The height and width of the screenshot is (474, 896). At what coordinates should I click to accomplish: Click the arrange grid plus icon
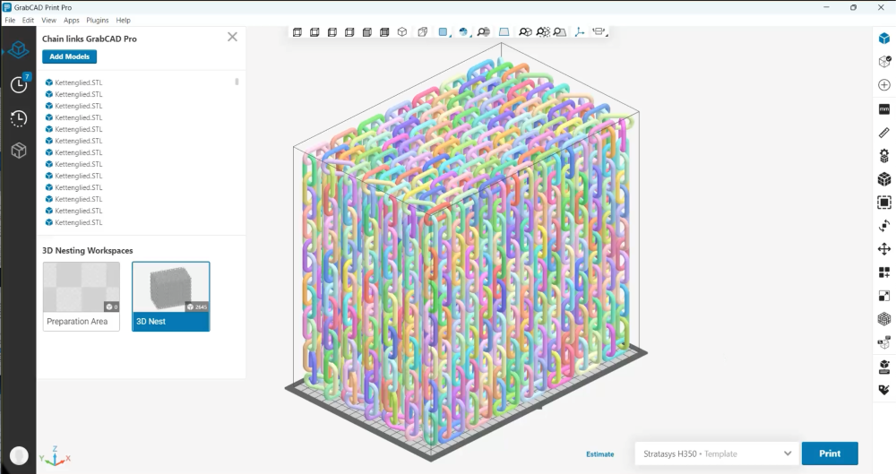[884, 272]
